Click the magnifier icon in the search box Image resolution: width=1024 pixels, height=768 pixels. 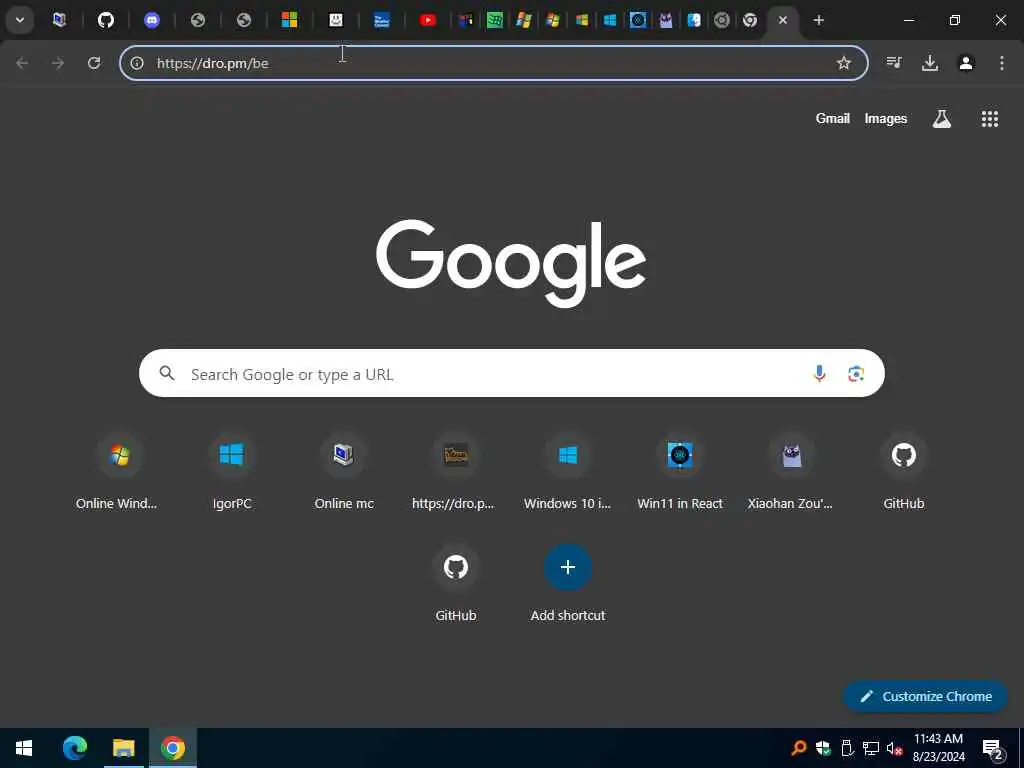point(167,373)
